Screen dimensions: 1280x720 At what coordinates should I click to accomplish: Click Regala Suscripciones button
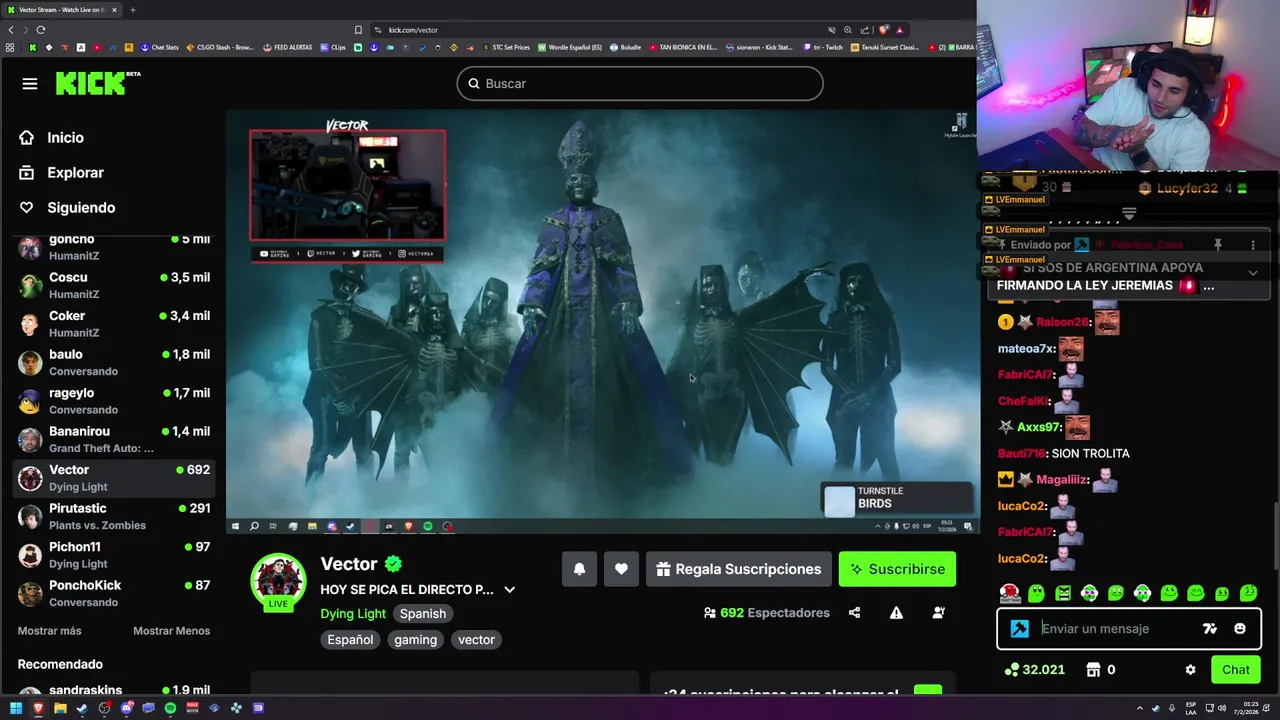[x=738, y=569]
